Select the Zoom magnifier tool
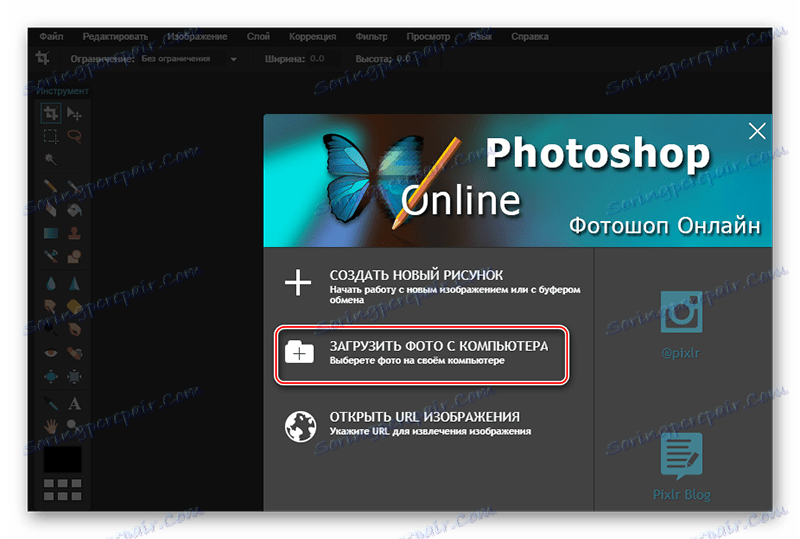 pyautogui.click(x=74, y=425)
